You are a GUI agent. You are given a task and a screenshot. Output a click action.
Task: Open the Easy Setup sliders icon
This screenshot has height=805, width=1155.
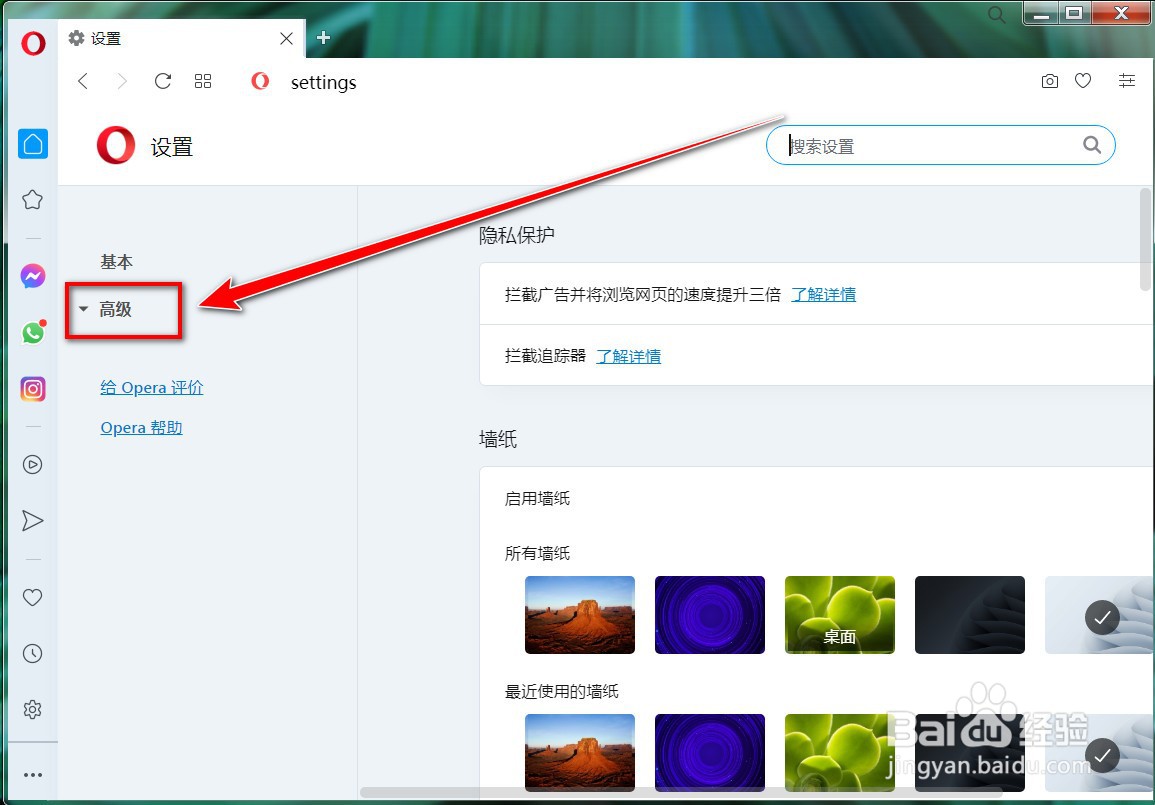tap(1126, 80)
